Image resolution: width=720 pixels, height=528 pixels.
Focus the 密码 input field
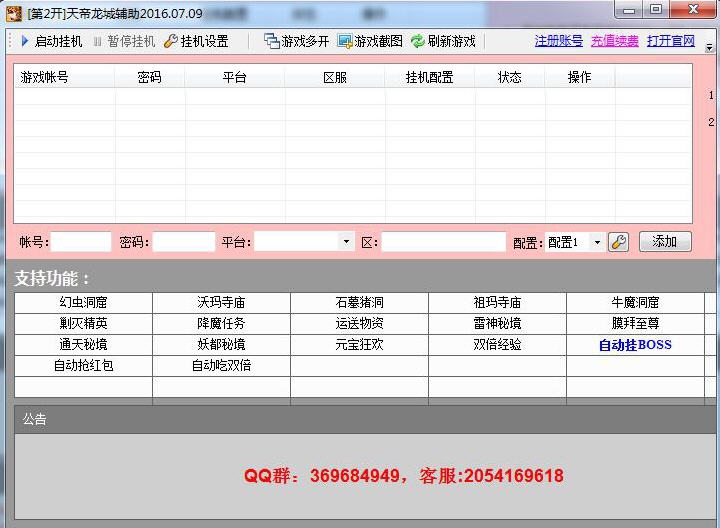point(184,242)
